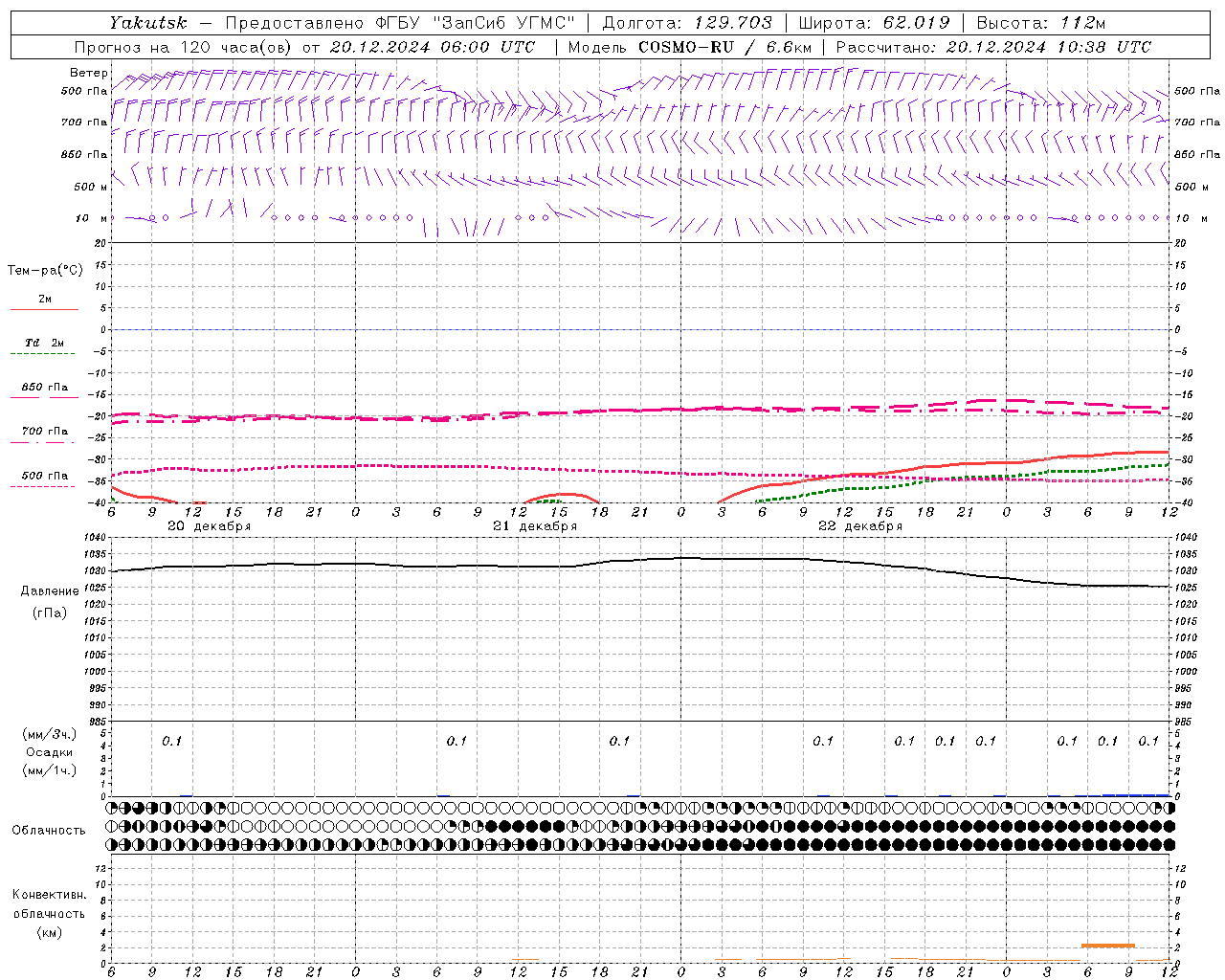Click the (гПа) unit under Давление
This screenshot has height=980, width=1225.
[x=50, y=612]
